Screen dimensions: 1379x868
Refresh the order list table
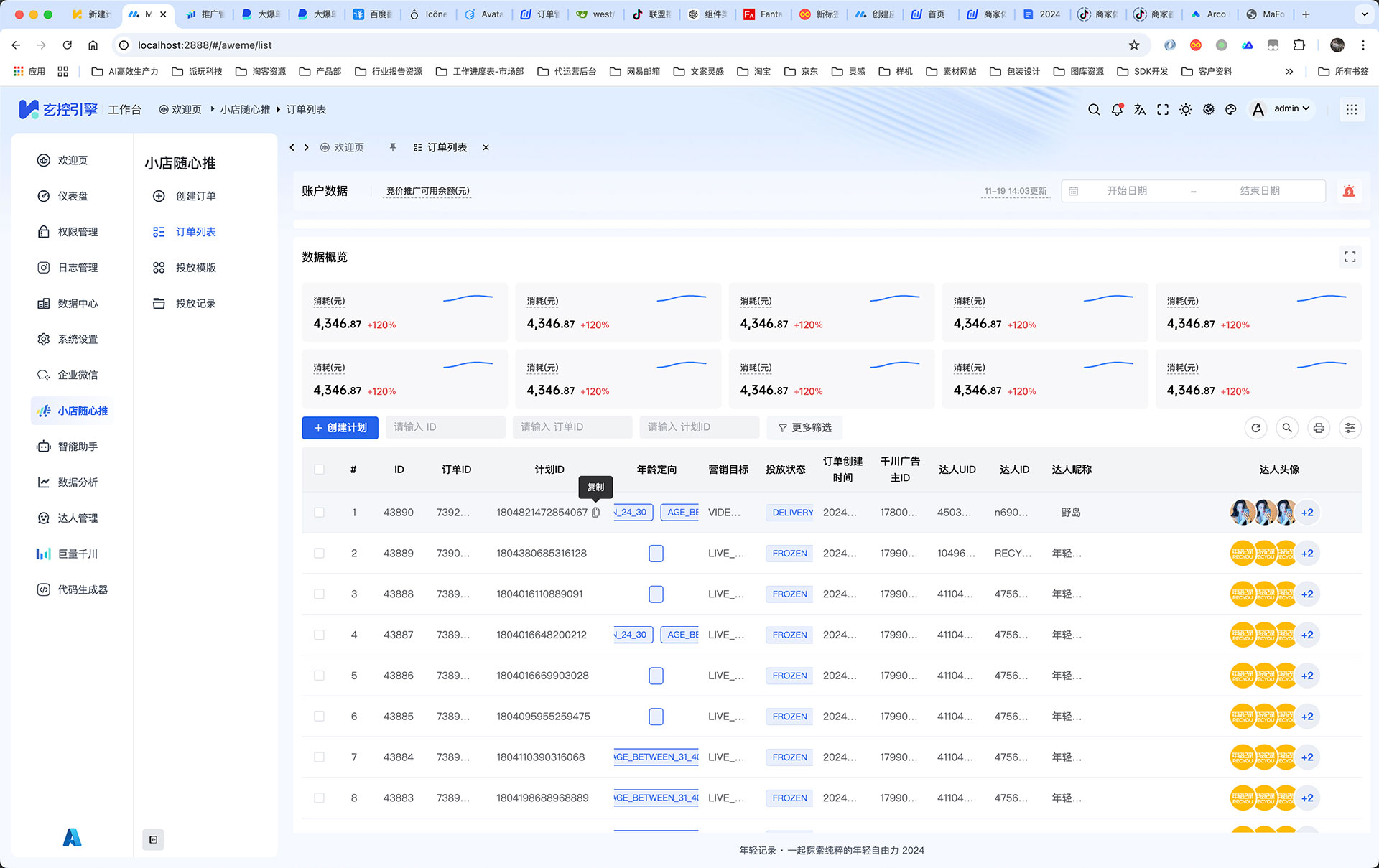[x=1255, y=427]
